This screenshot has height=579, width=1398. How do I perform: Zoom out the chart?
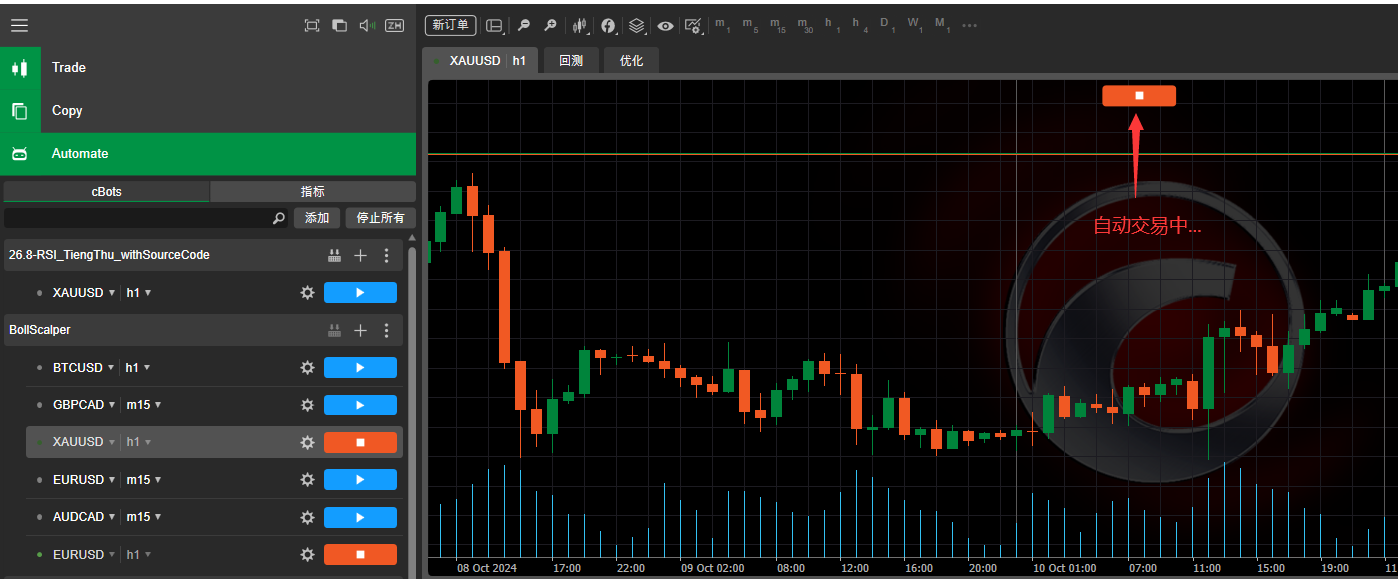523,26
